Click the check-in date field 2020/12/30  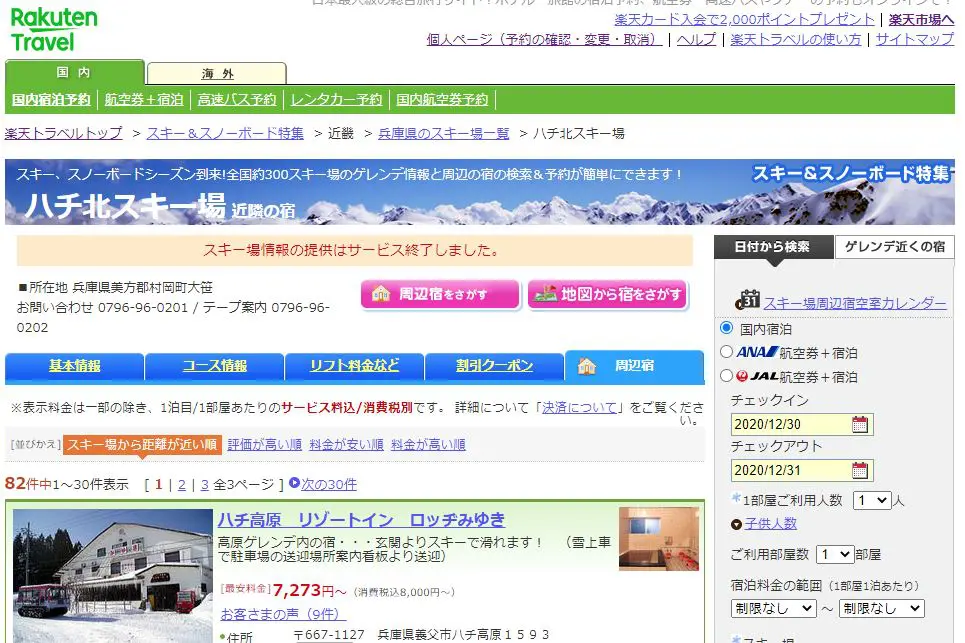click(x=791, y=425)
